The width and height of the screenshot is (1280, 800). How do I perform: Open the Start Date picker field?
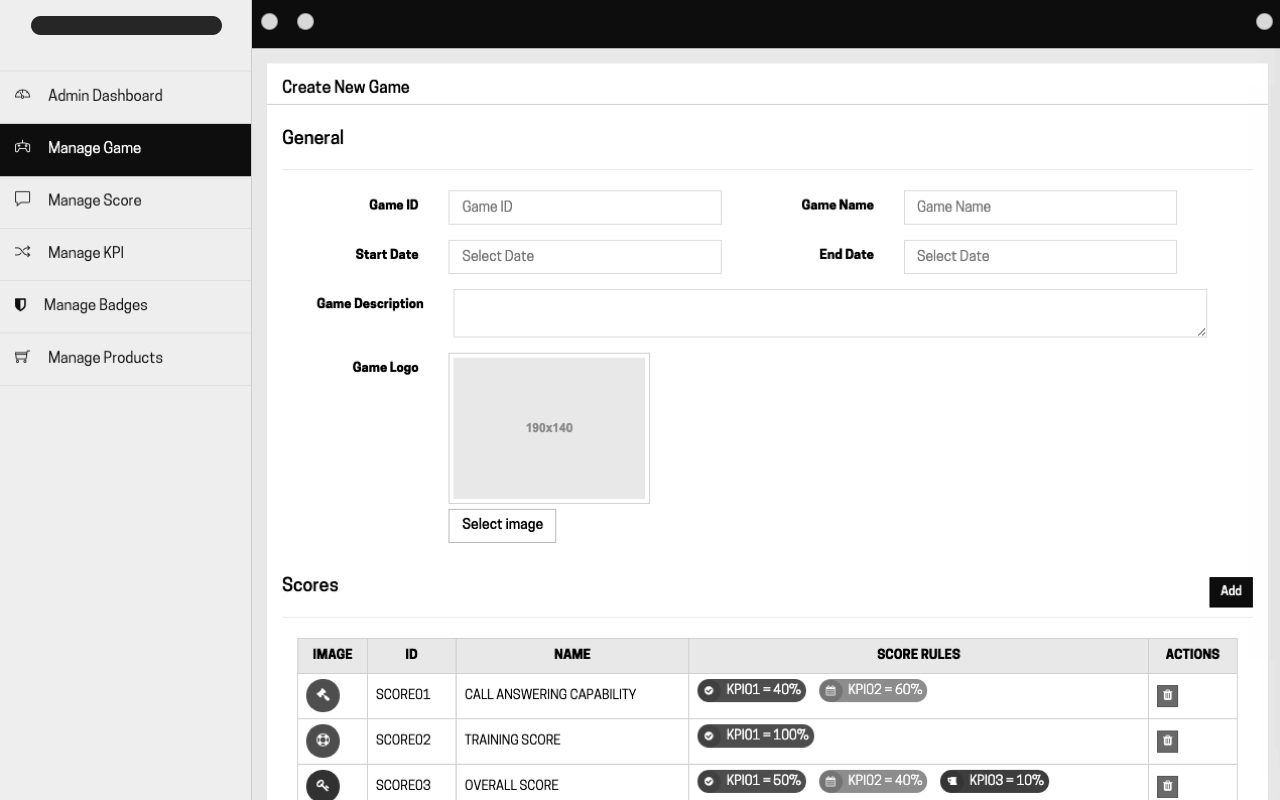584,256
